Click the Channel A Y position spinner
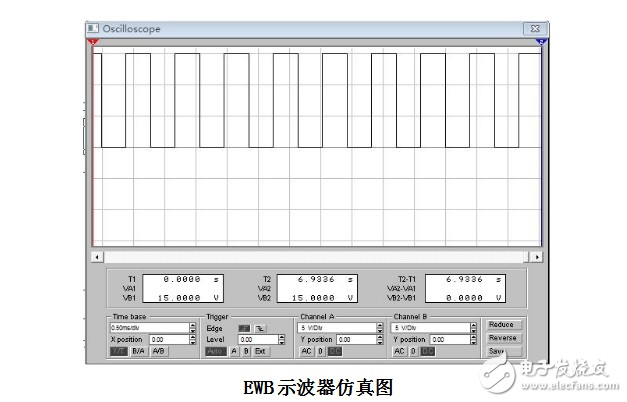627x402 pixels. [380, 340]
